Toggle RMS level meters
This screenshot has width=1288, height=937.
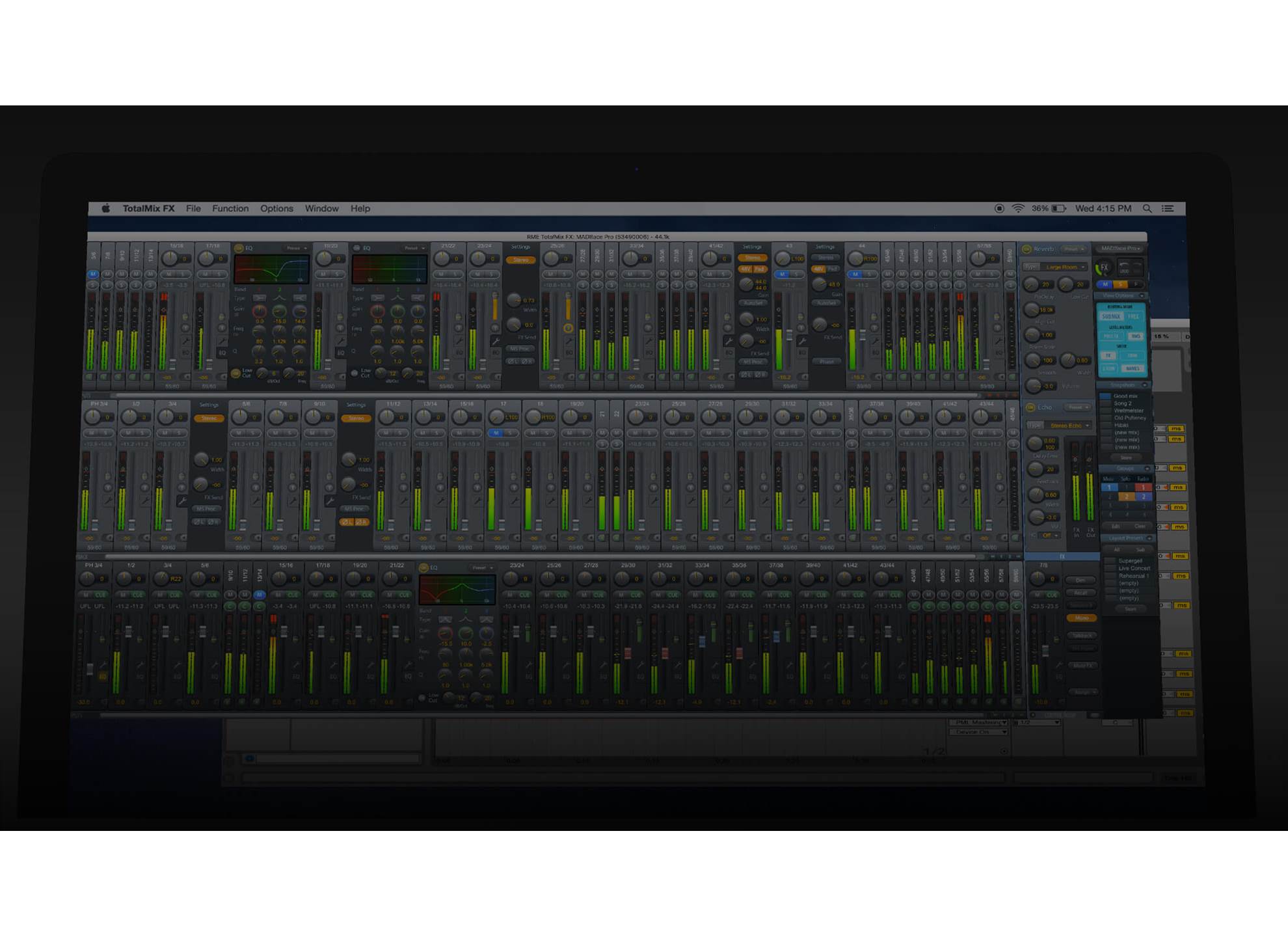(x=1136, y=336)
